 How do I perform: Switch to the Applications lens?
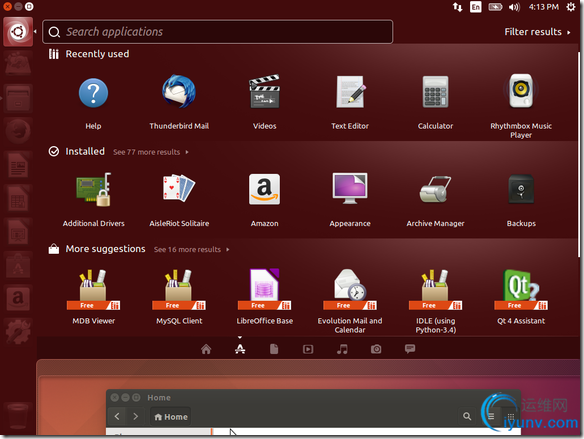coord(240,349)
